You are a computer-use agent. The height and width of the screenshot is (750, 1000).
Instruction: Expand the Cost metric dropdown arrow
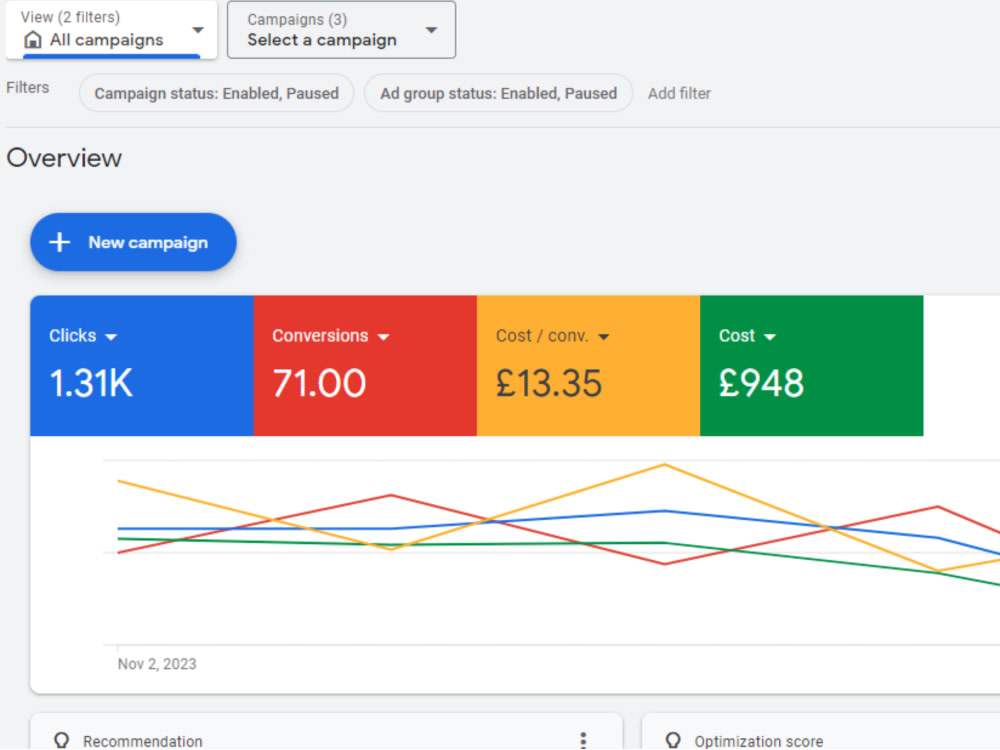coord(770,337)
